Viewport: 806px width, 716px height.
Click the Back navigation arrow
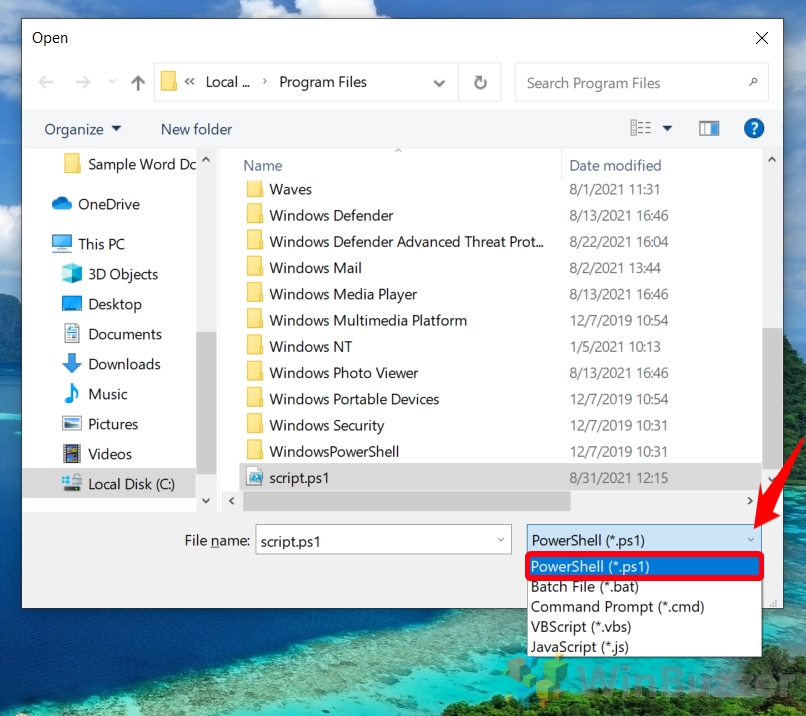(46, 83)
